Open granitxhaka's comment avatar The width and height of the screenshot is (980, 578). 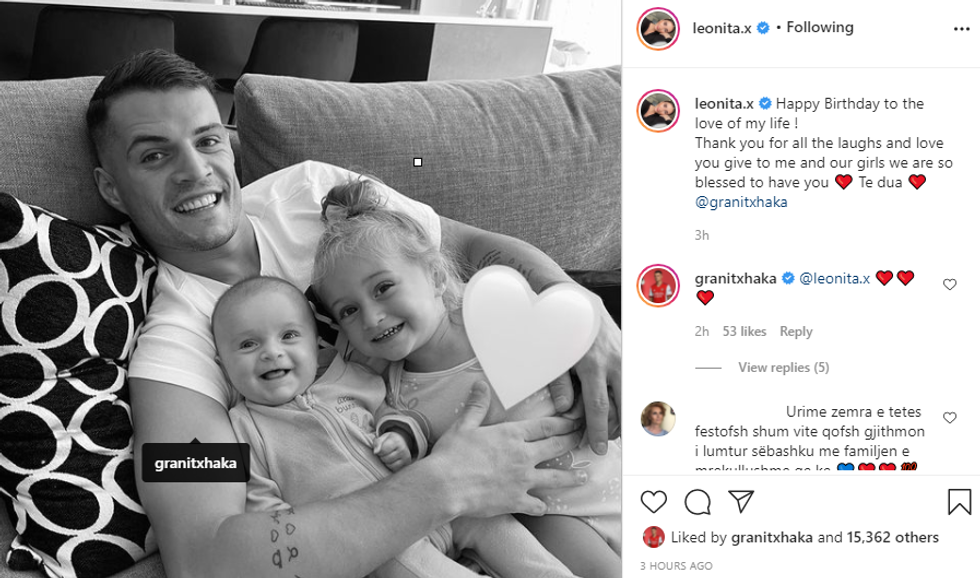coord(658,286)
